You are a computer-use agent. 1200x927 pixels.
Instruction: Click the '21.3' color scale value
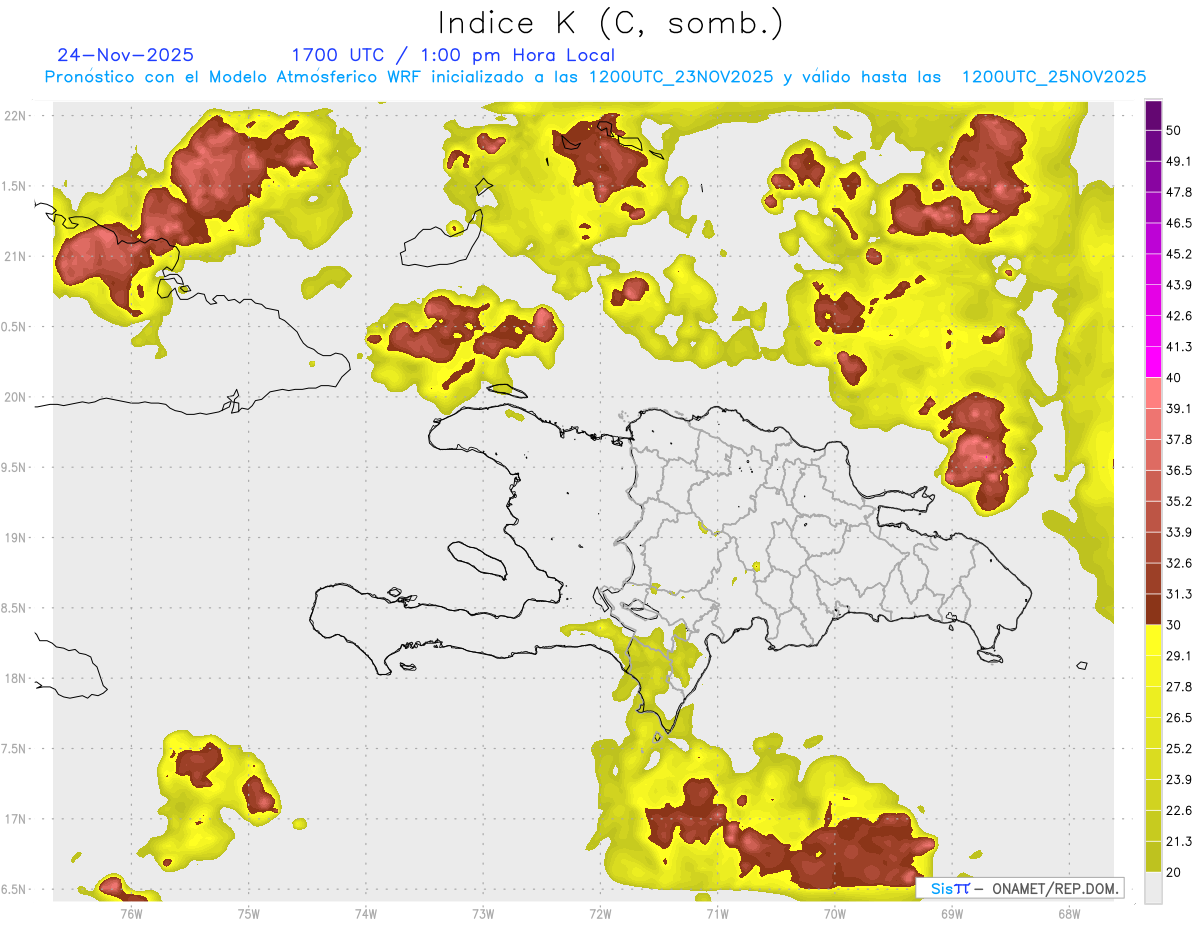click(1178, 842)
